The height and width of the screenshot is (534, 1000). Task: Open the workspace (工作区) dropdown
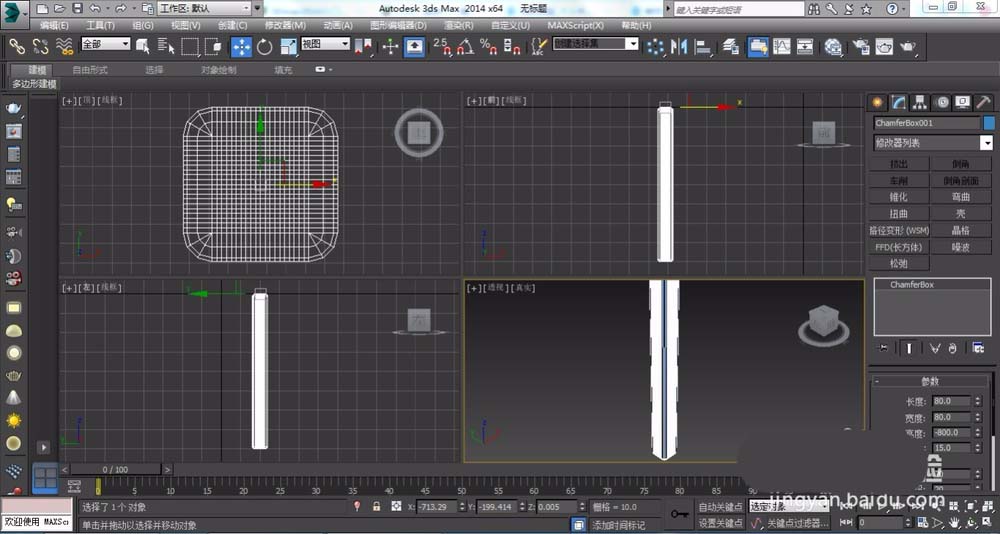pyautogui.click(x=205, y=8)
